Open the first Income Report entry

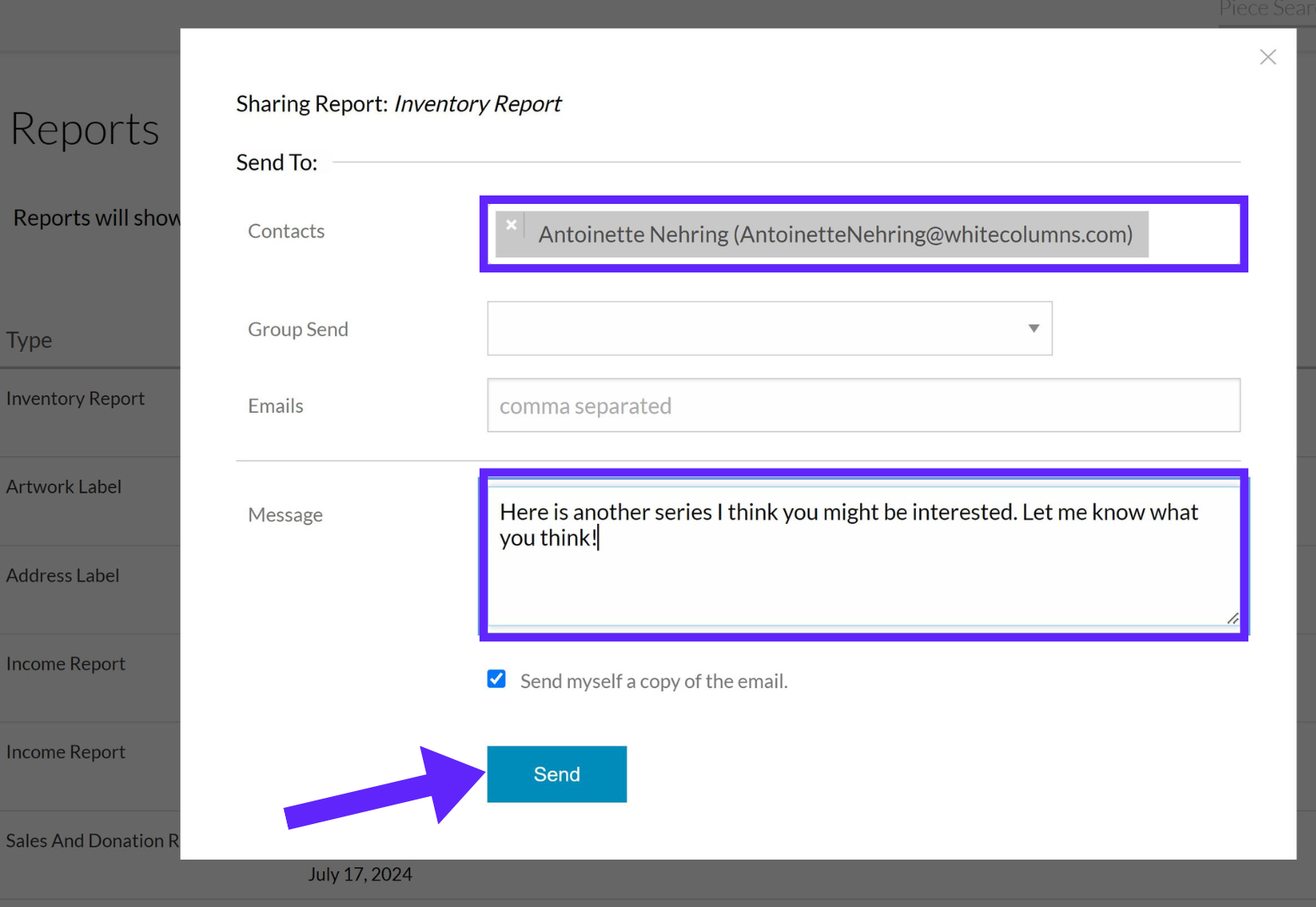65,664
